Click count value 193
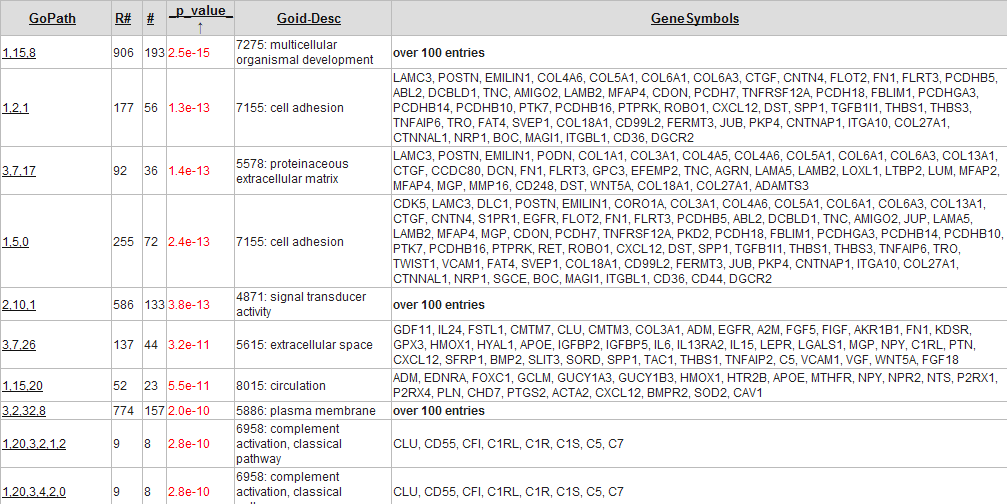This screenshot has width=1007, height=504. point(155,53)
